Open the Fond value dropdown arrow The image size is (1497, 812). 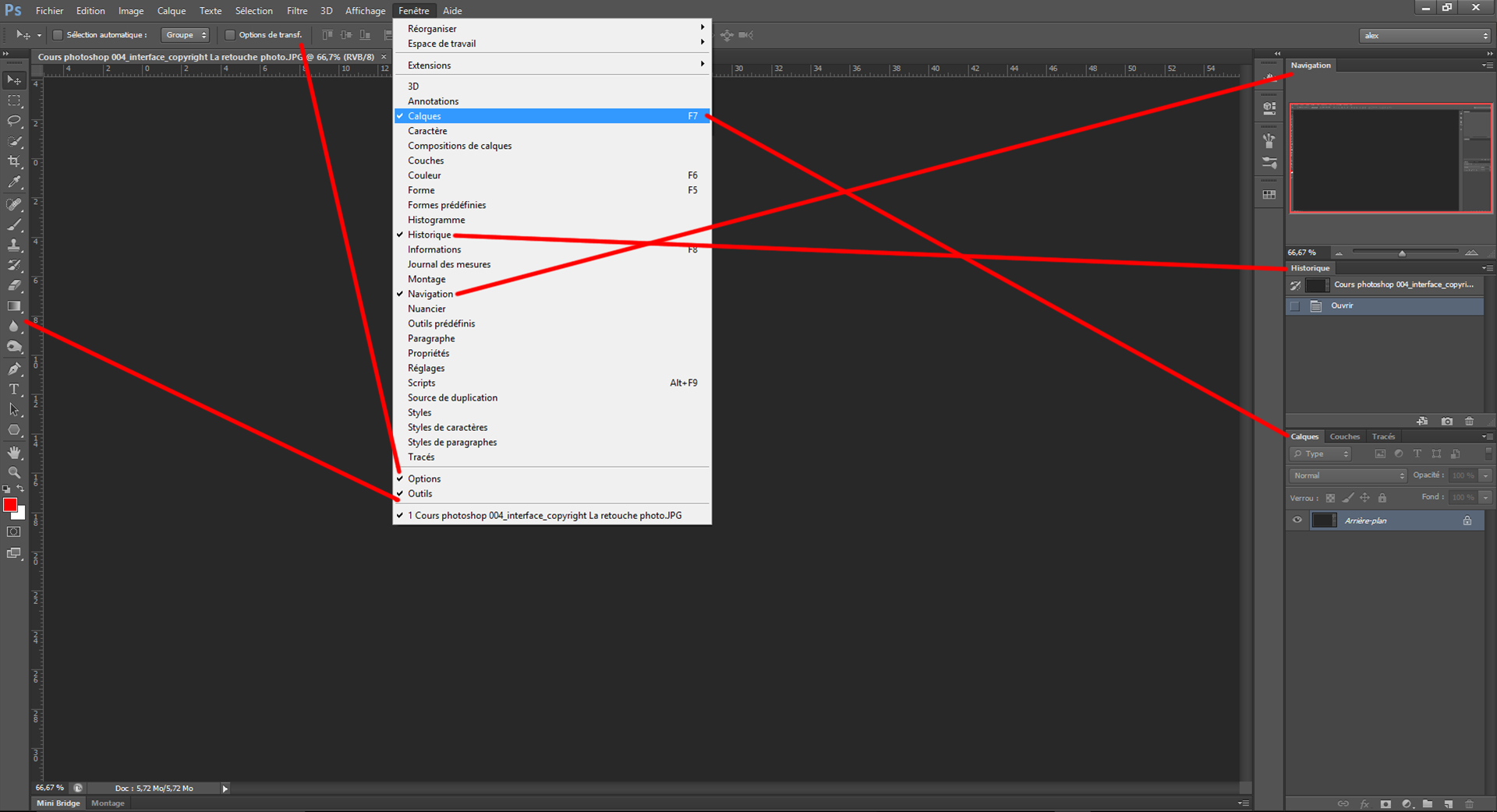click(x=1486, y=497)
